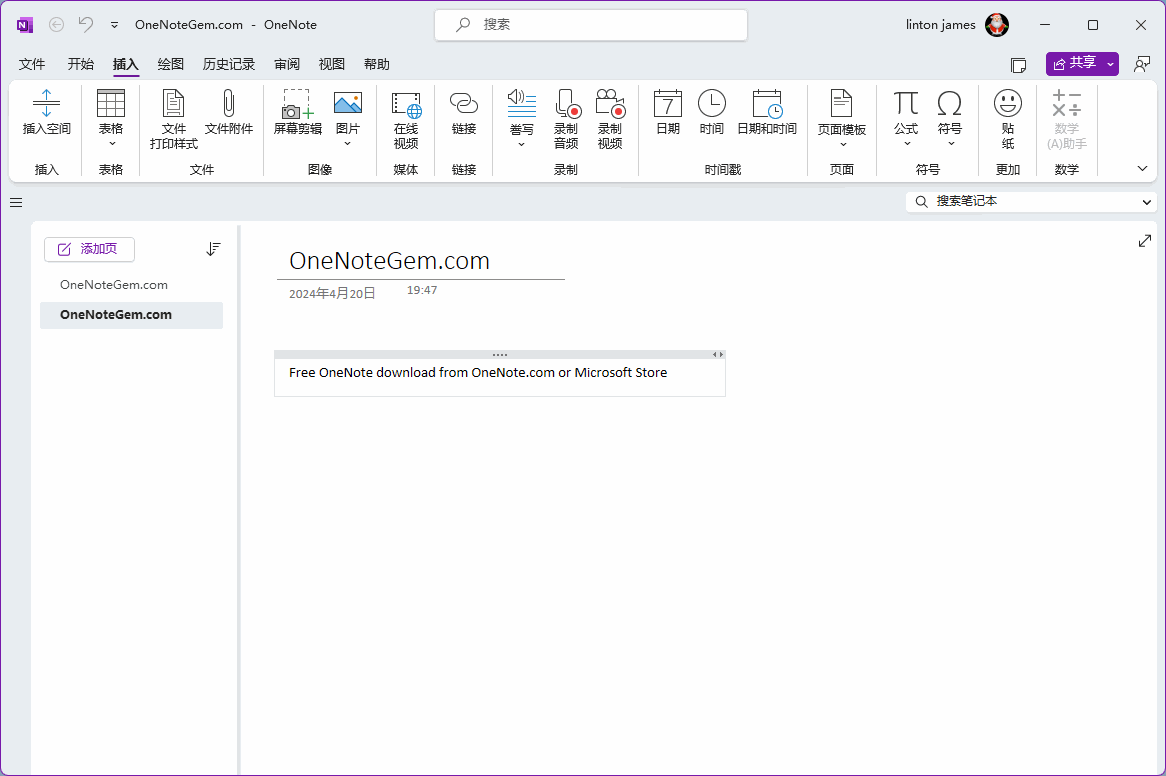Viewport: 1166px width, 776px height.
Task: Insert an Online Video (在线视频)
Action: (x=406, y=104)
